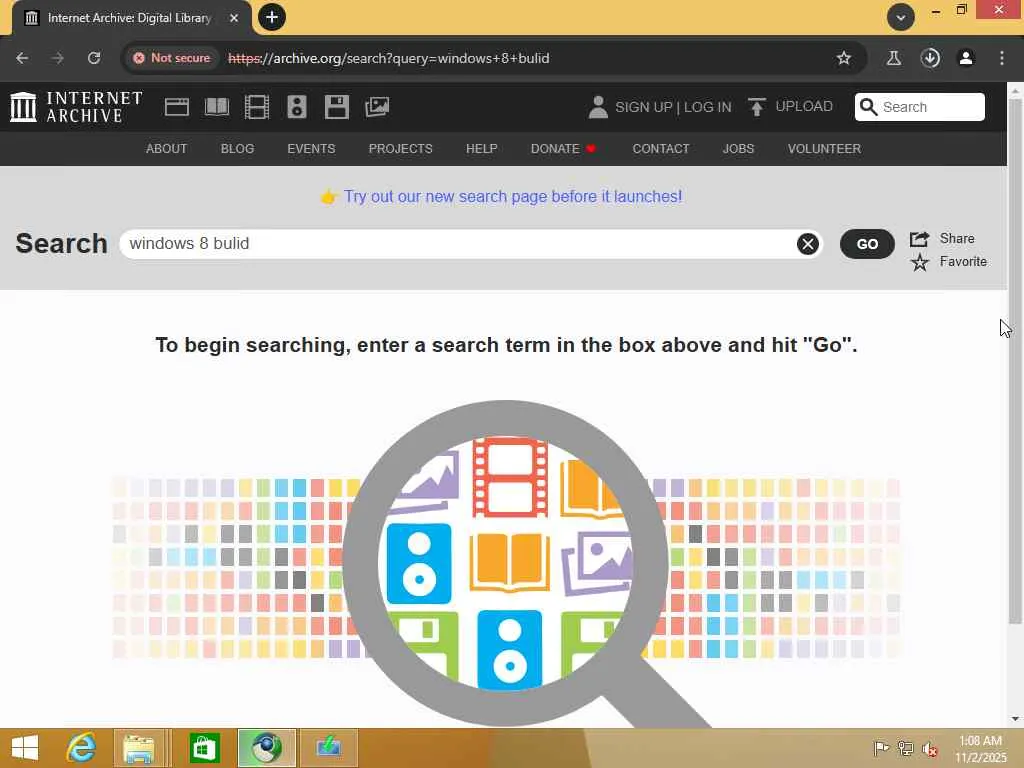The image size is (1024, 768).
Task: Click the address bar URL
Action: [x=389, y=58]
